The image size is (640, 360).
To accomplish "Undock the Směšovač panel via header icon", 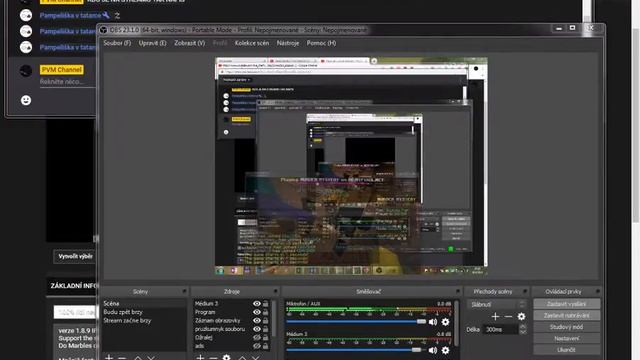I will point(458,291).
